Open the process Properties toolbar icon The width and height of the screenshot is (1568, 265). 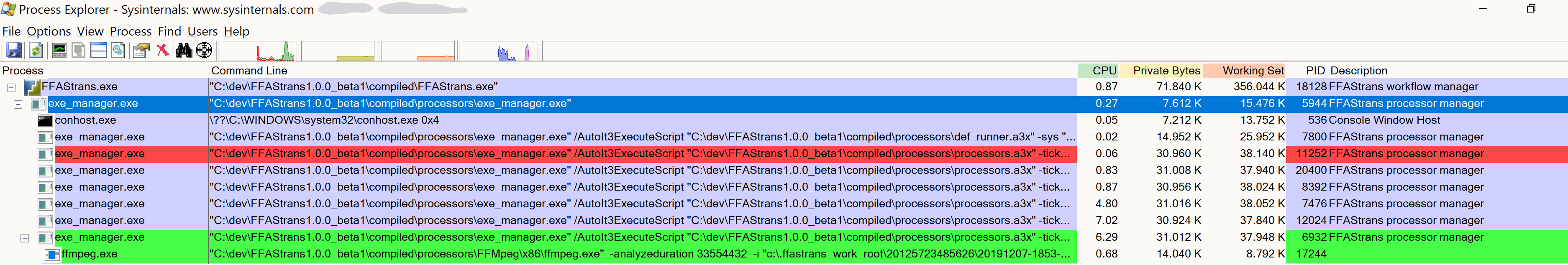pyautogui.click(x=141, y=51)
